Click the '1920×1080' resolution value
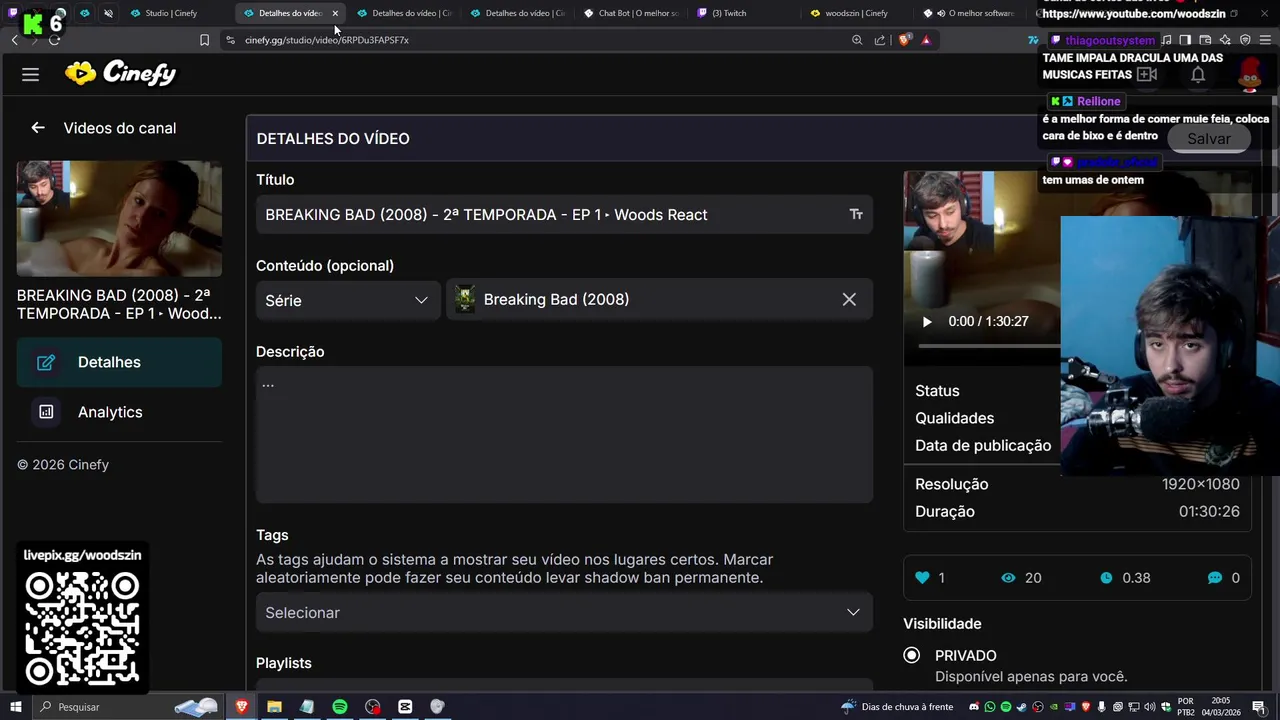1280x720 pixels. (x=1200, y=484)
